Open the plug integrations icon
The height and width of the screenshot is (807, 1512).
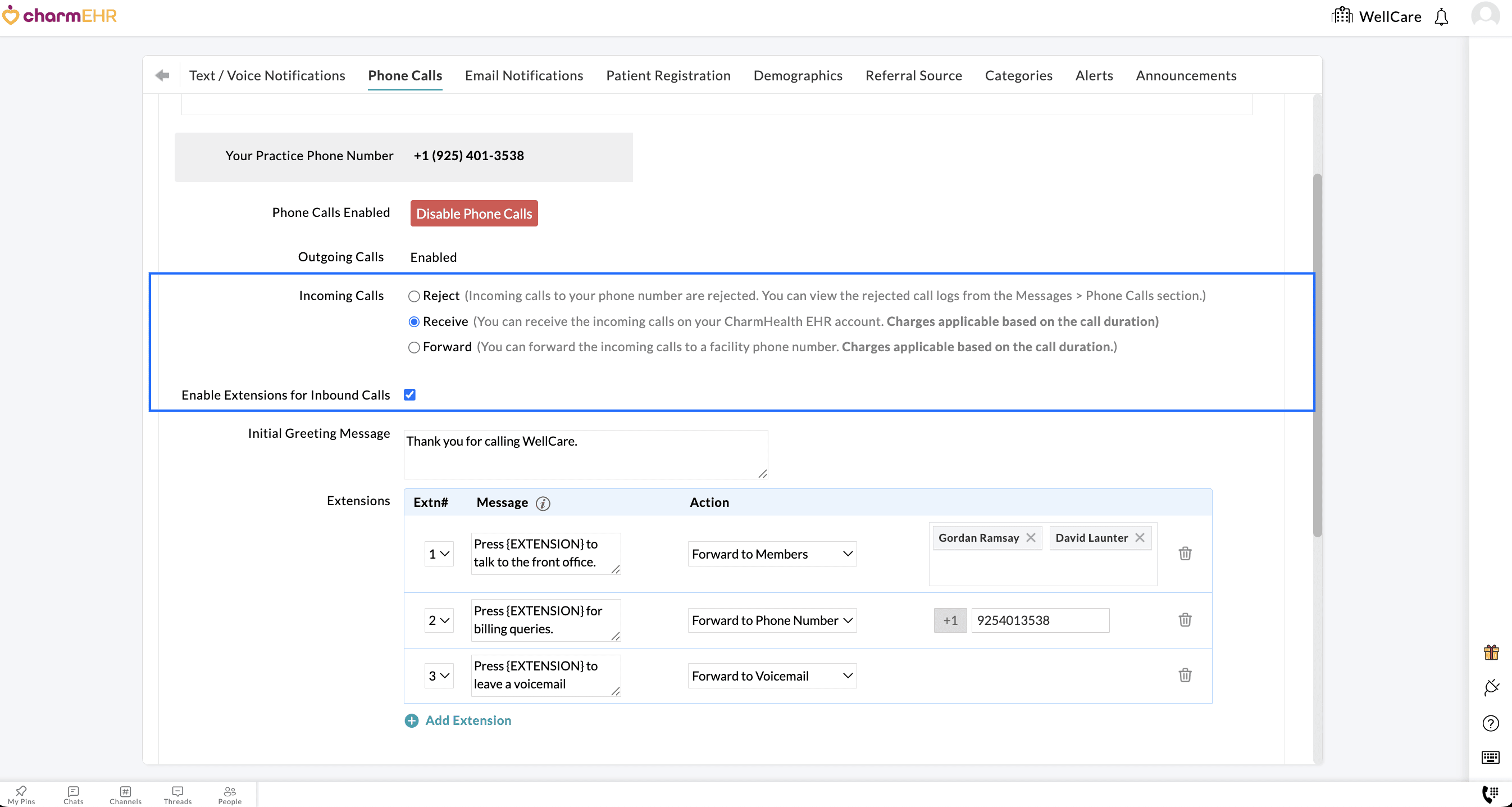point(1491,687)
